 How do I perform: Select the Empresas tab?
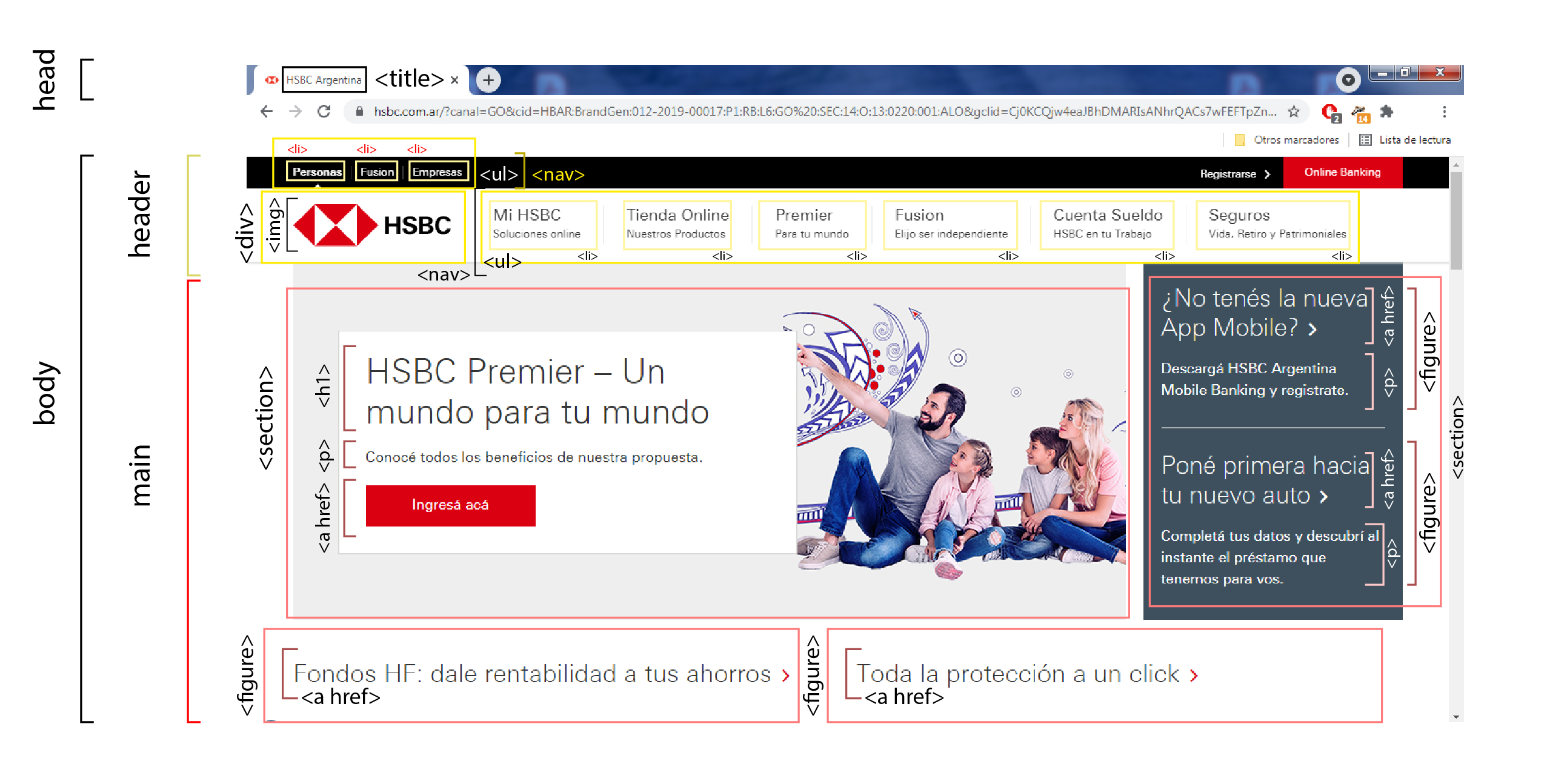tap(437, 172)
